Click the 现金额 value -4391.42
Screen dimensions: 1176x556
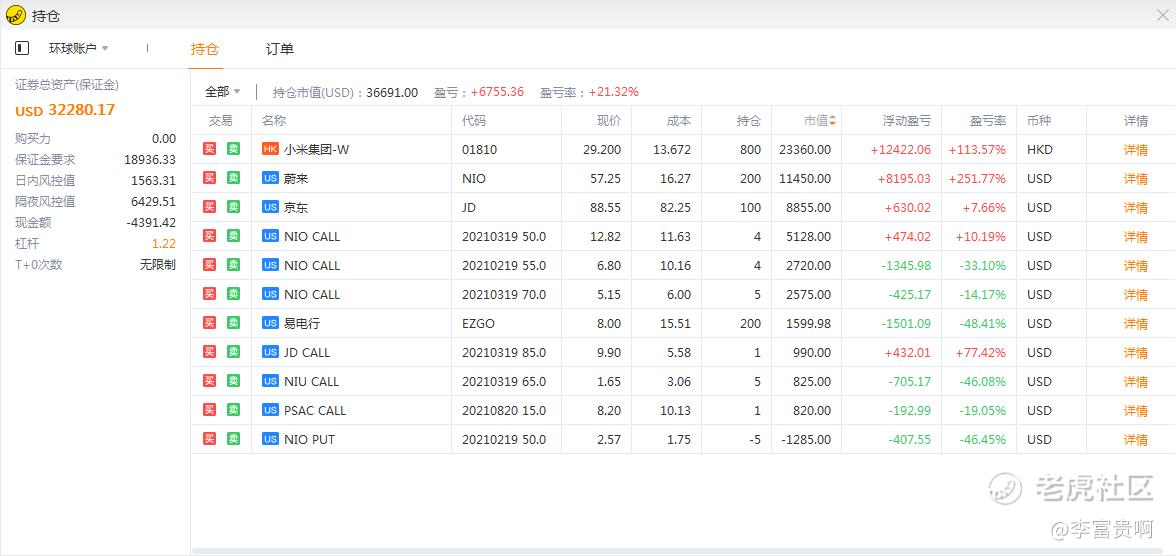pyautogui.click(x=152, y=222)
